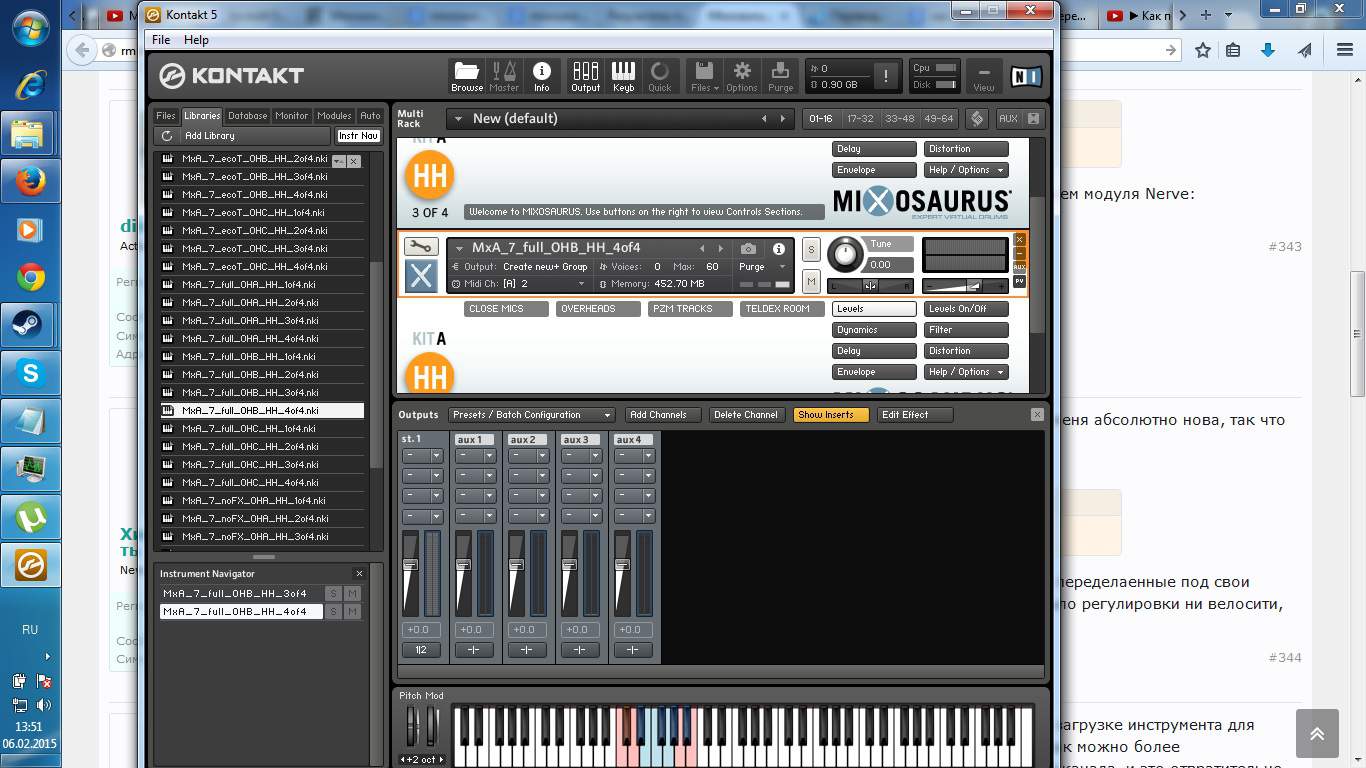
Task: Switch to the Database tab
Action: point(247,116)
